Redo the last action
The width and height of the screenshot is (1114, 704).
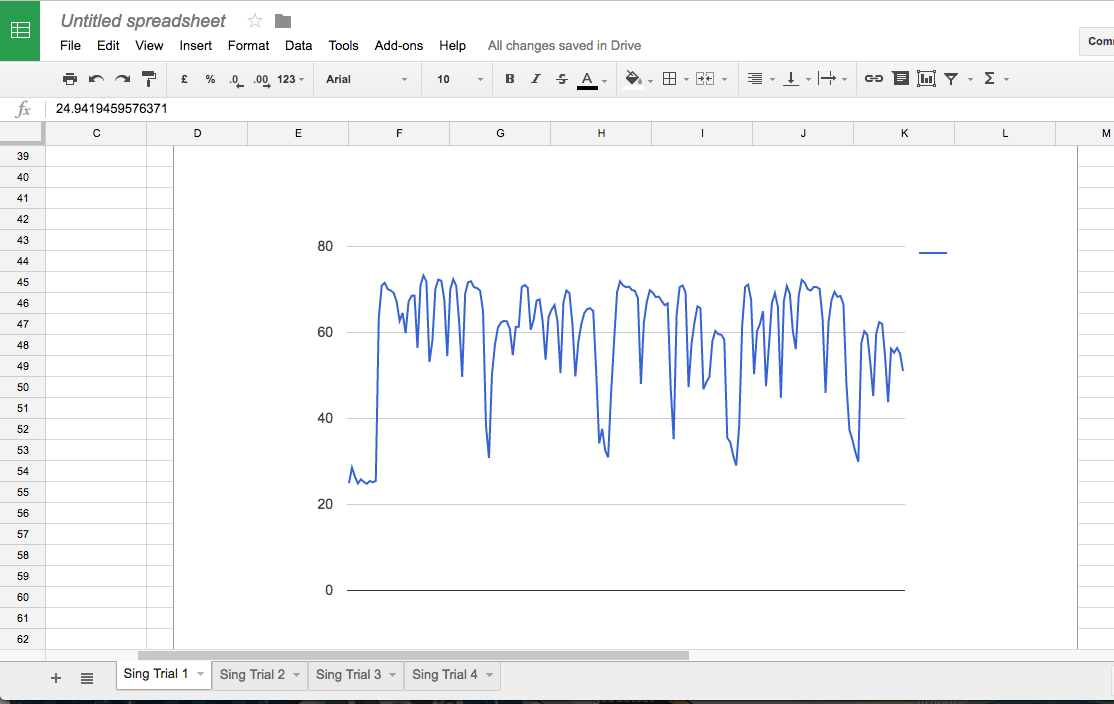click(x=122, y=79)
